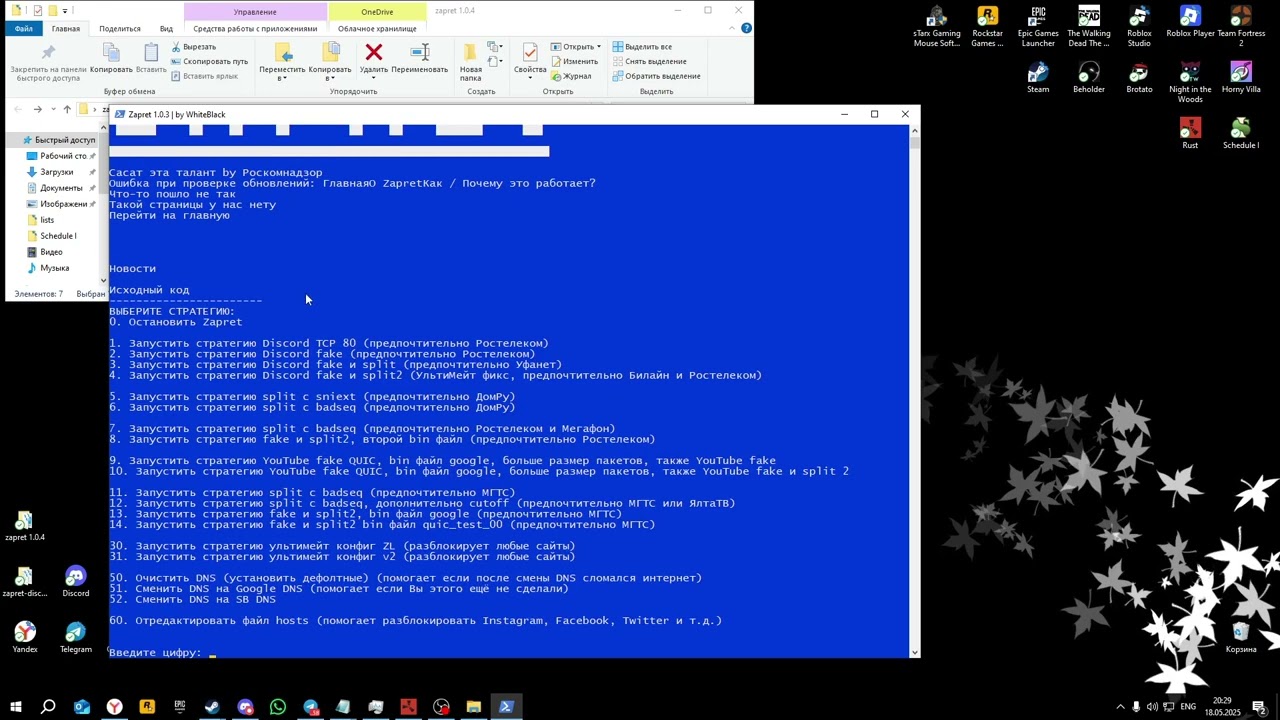
Task: Click the ENG input language indicator
Action: click(1188, 707)
